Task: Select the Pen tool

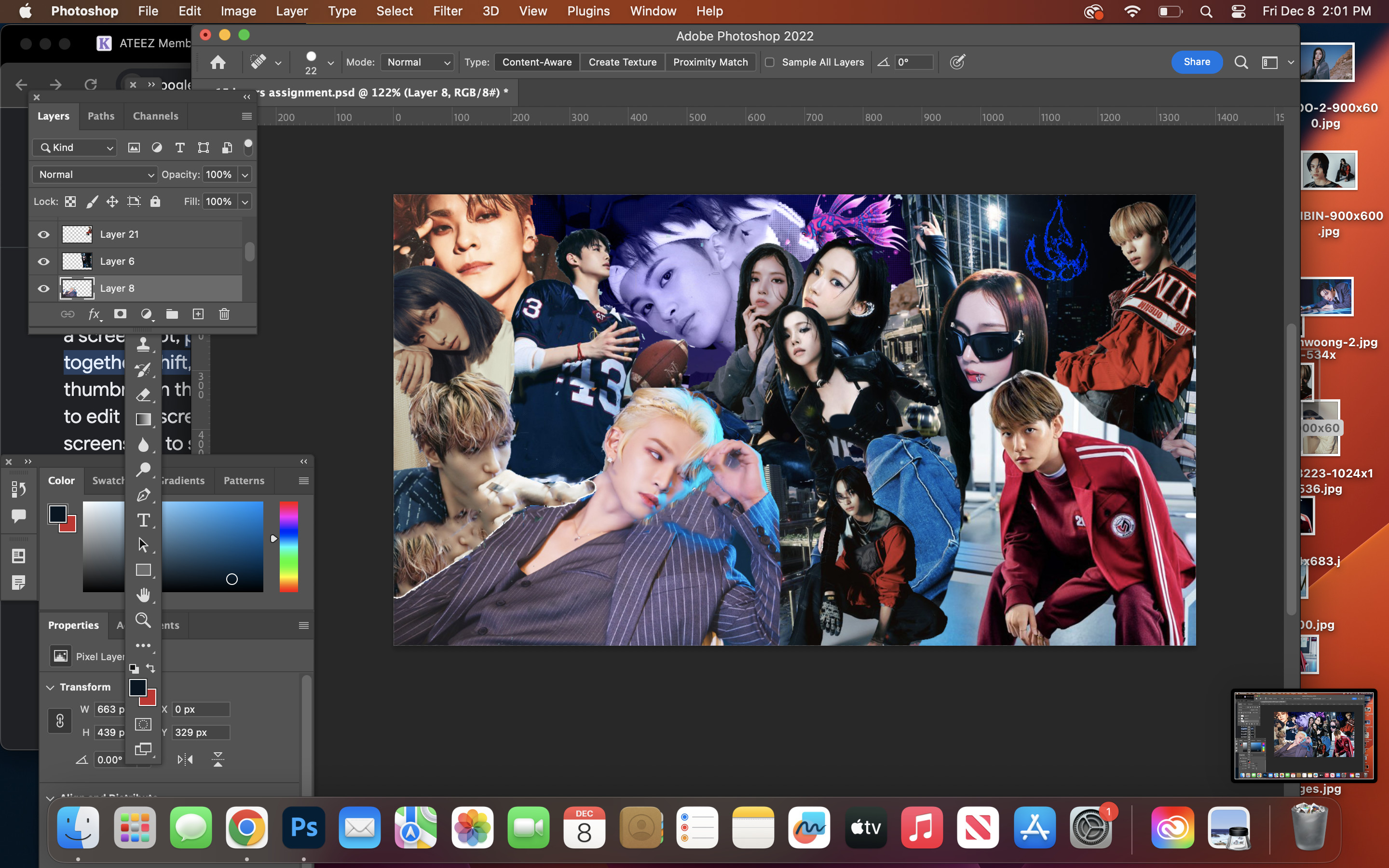Action: click(x=143, y=495)
